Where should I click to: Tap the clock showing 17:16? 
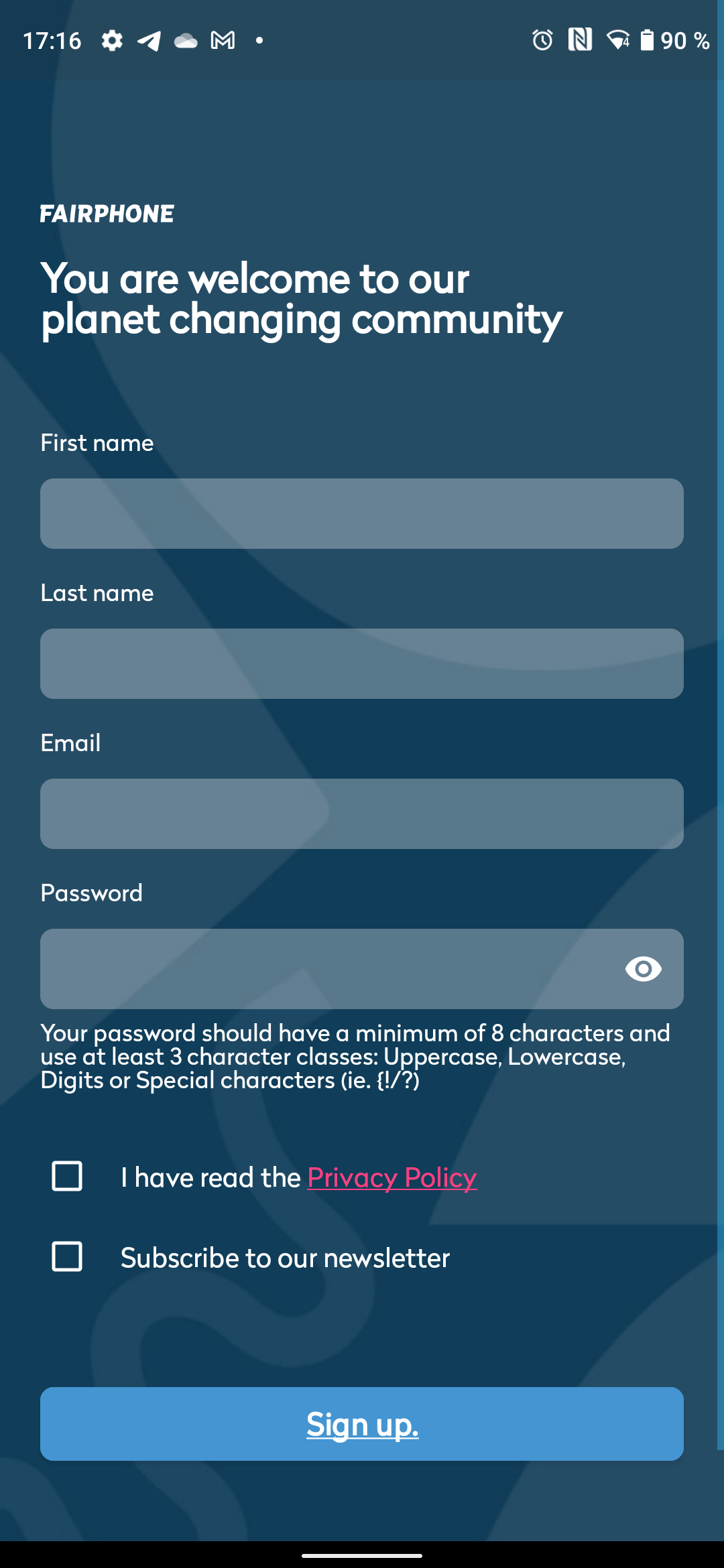52,41
